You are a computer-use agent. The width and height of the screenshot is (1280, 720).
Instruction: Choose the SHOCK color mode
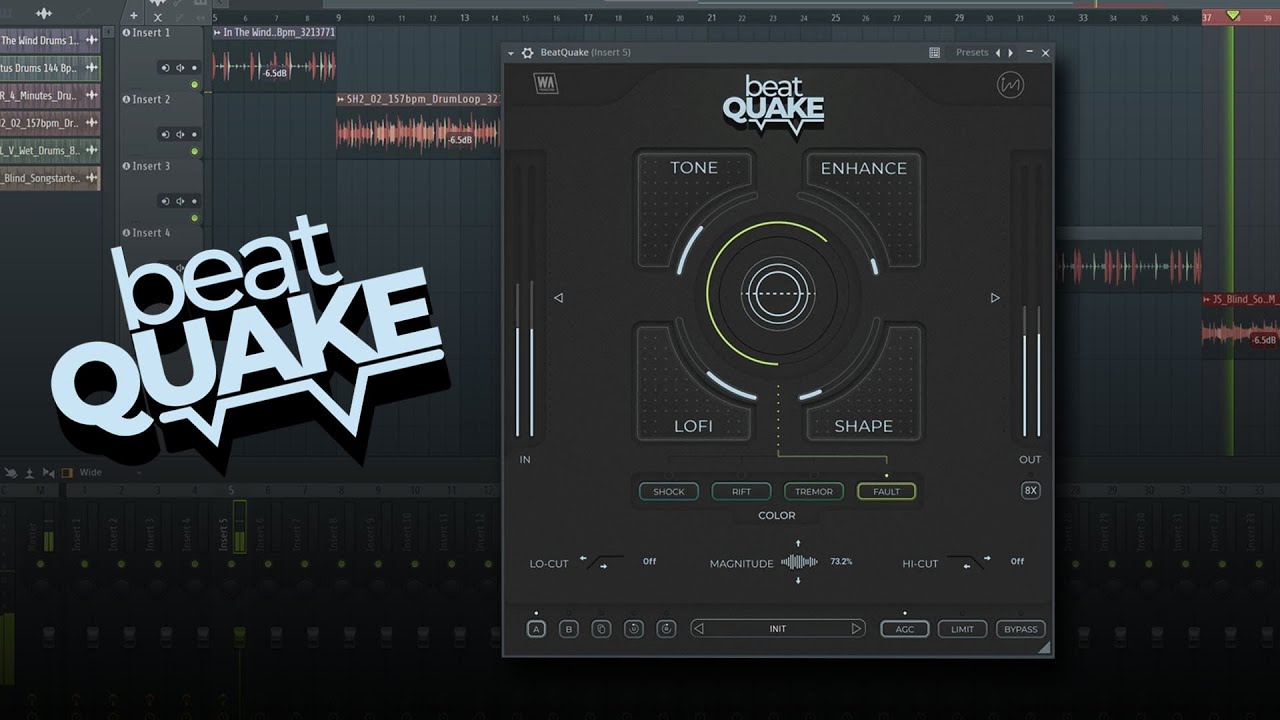coord(669,491)
